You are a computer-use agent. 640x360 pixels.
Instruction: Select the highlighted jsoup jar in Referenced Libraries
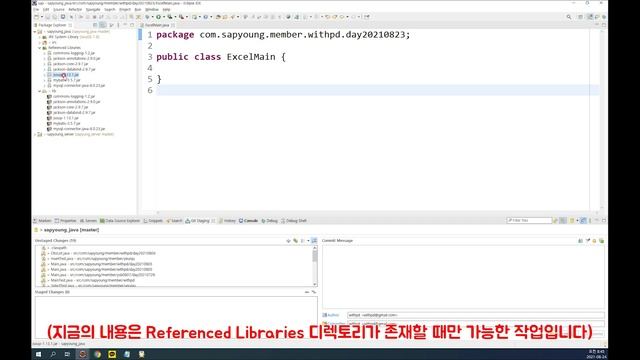[x=66, y=75]
